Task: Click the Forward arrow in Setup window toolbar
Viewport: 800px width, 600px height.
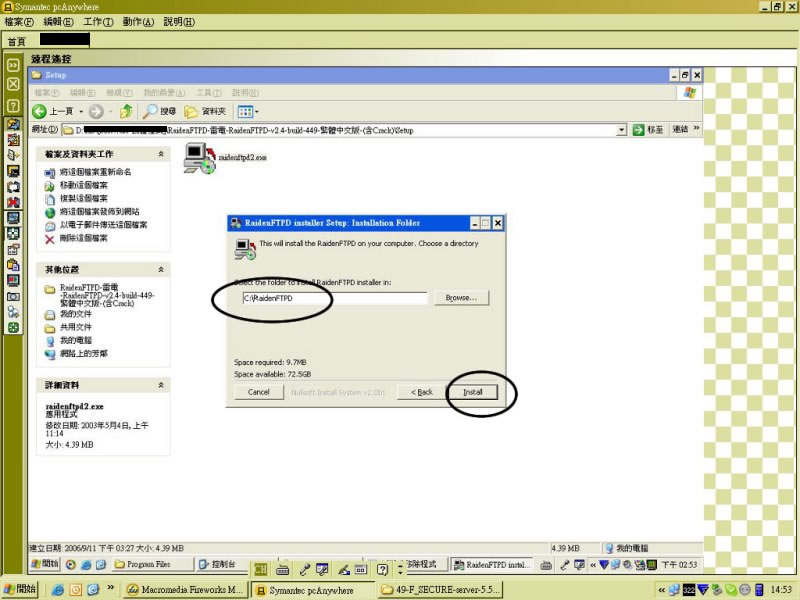Action: (96, 111)
